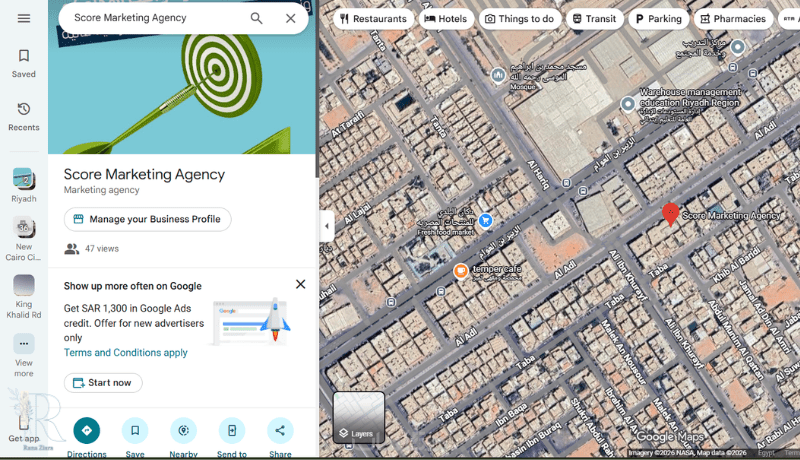Click the Share icon
The height and width of the screenshot is (460, 800).
(280, 430)
